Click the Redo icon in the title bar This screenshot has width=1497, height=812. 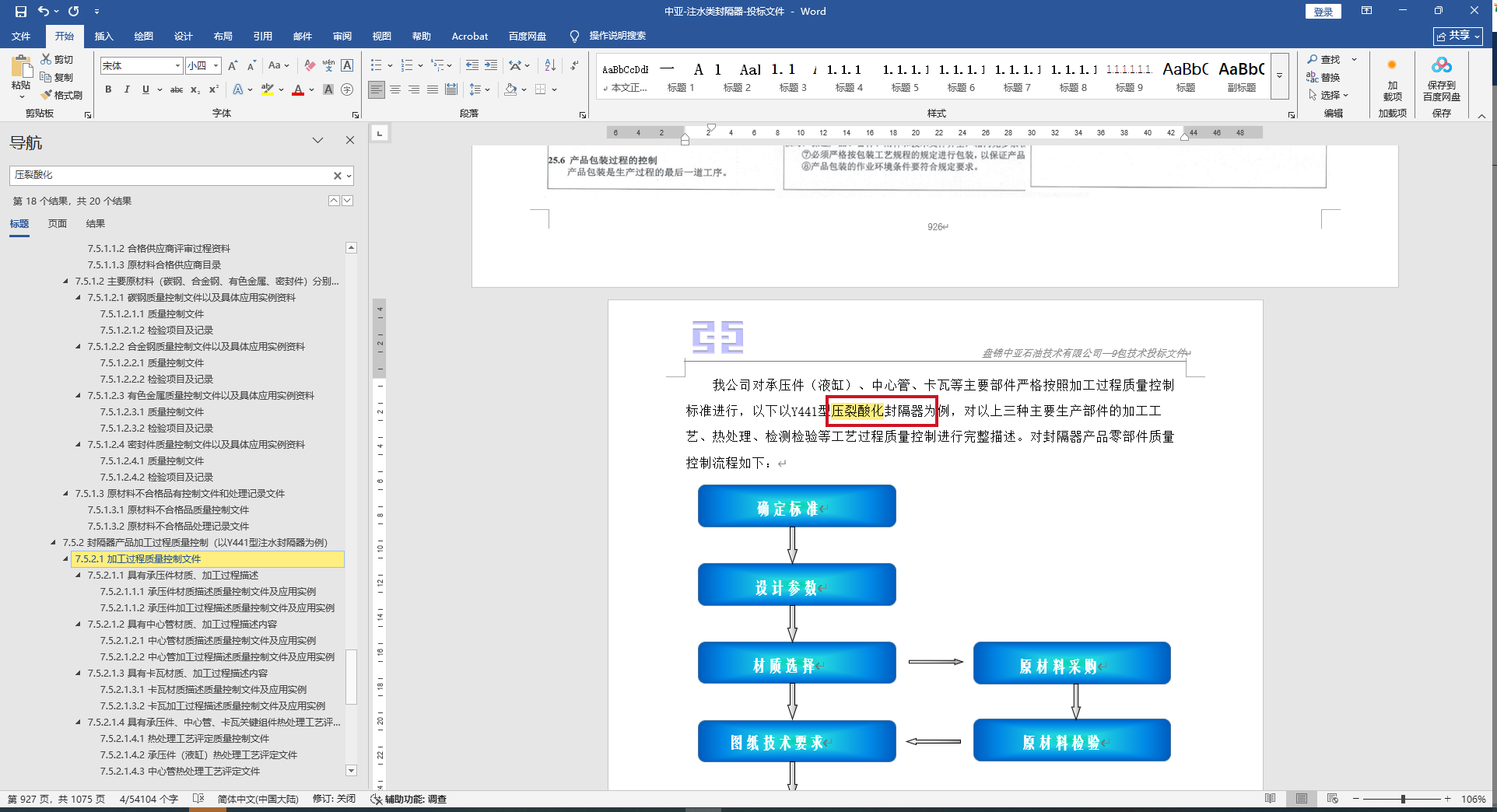point(74,11)
